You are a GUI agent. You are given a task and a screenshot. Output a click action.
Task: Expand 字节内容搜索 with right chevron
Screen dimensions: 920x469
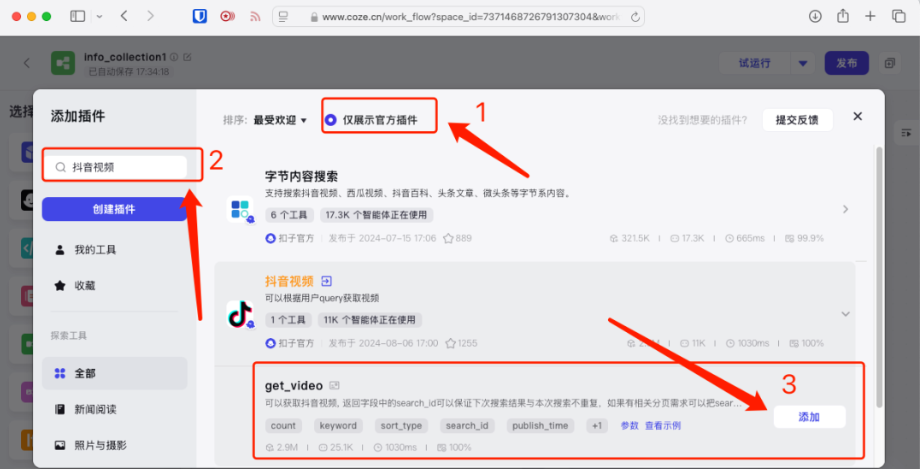(845, 209)
